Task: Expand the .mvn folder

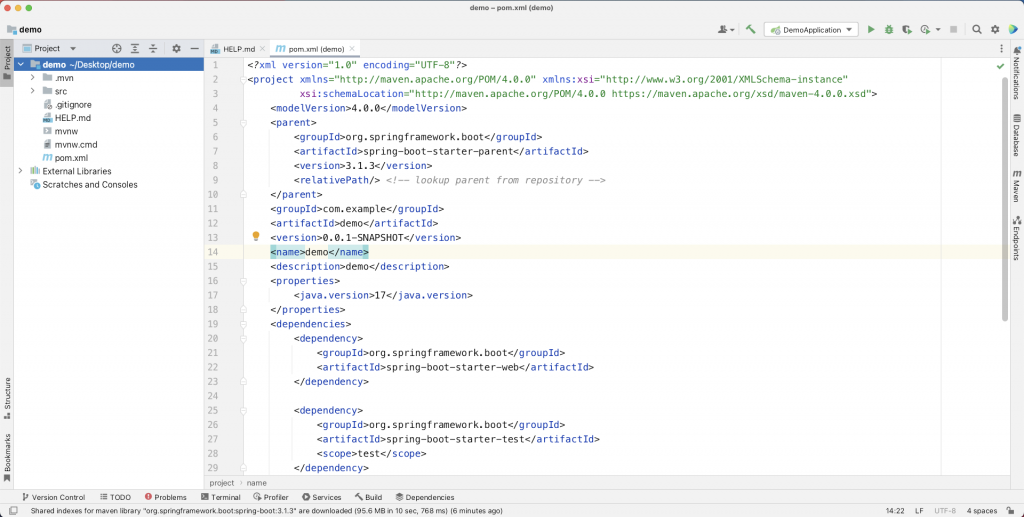Action: [33, 78]
